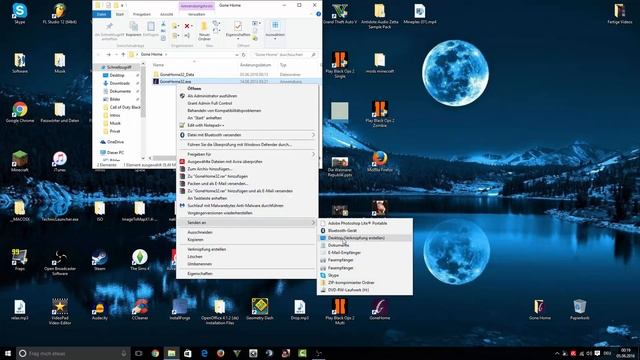Open the Geometry Dash desktop shortcut

coord(260,309)
